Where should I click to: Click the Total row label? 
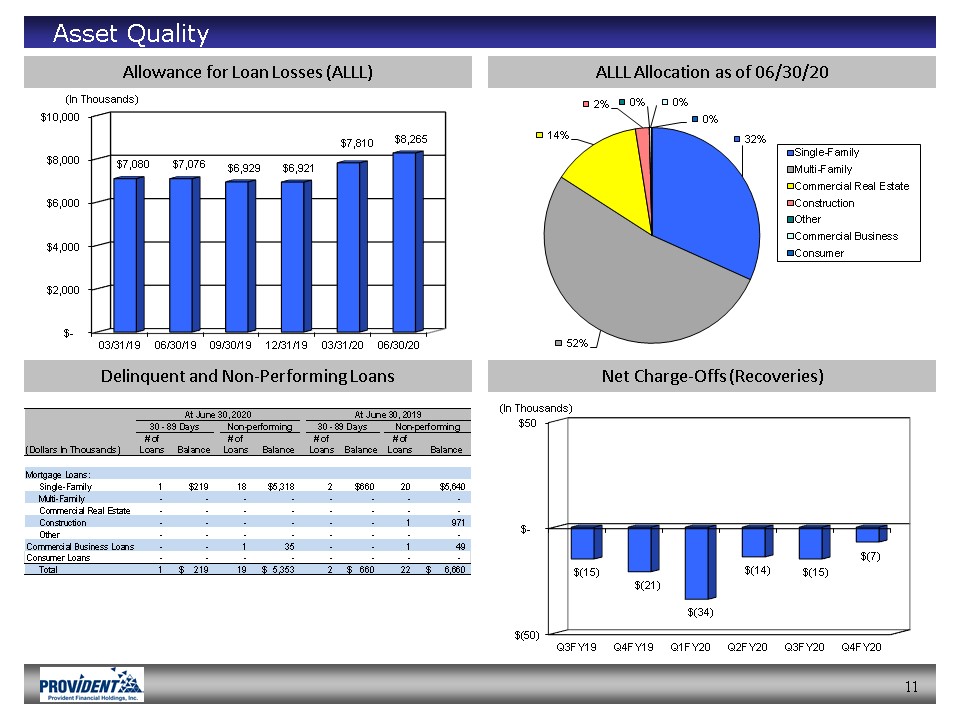coord(48,569)
